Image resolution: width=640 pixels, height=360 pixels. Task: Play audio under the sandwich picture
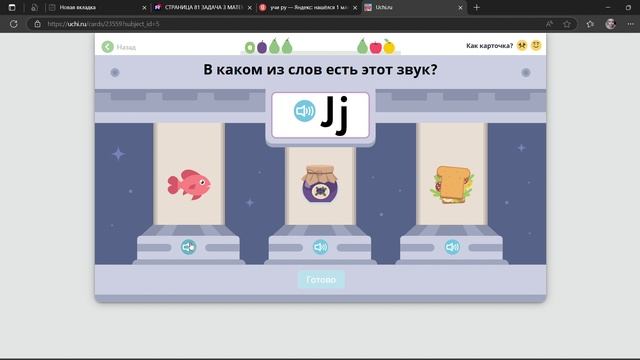click(452, 247)
